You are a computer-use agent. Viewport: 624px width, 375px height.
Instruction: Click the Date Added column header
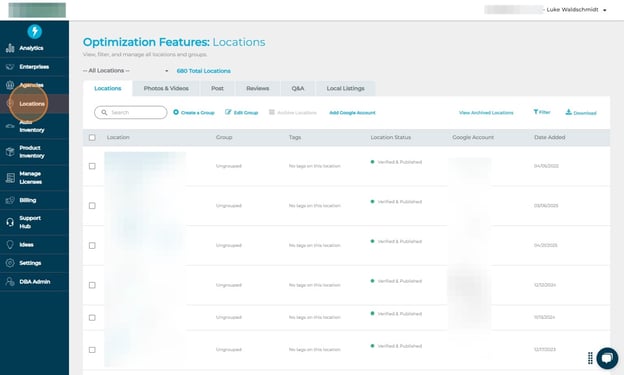pyautogui.click(x=550, y=137)
